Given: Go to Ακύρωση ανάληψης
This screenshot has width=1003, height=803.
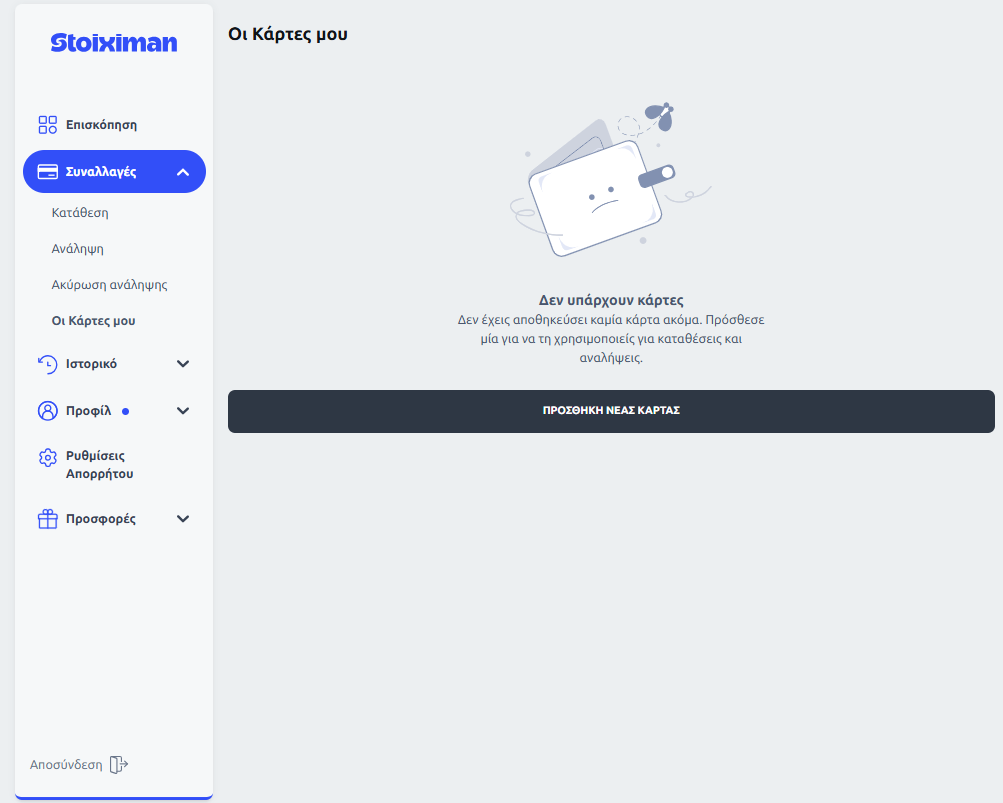Looking at the screenshot, I should (x=109, y=285).
